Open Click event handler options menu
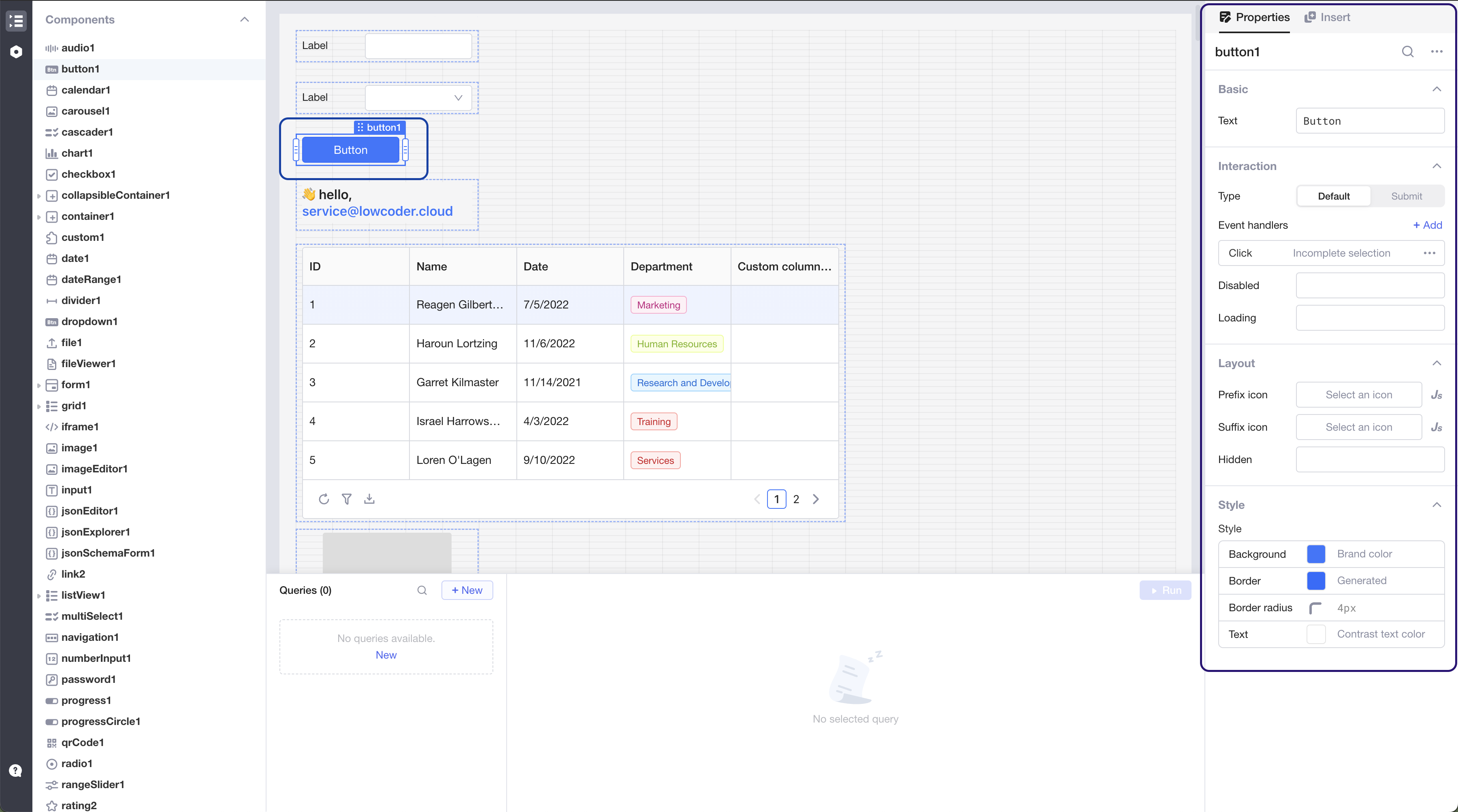1458x812 pixels. [1429, 253]
